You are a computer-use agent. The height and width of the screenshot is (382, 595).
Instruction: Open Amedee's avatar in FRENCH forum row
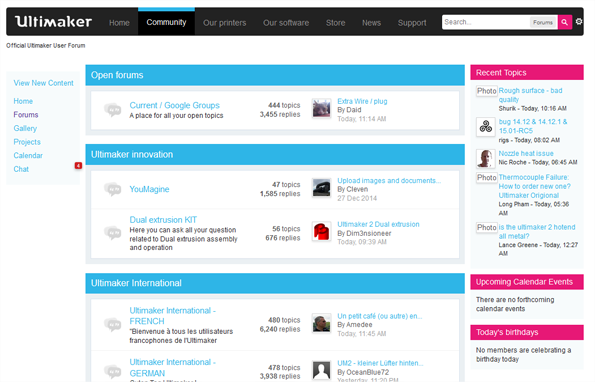point(321,323)
